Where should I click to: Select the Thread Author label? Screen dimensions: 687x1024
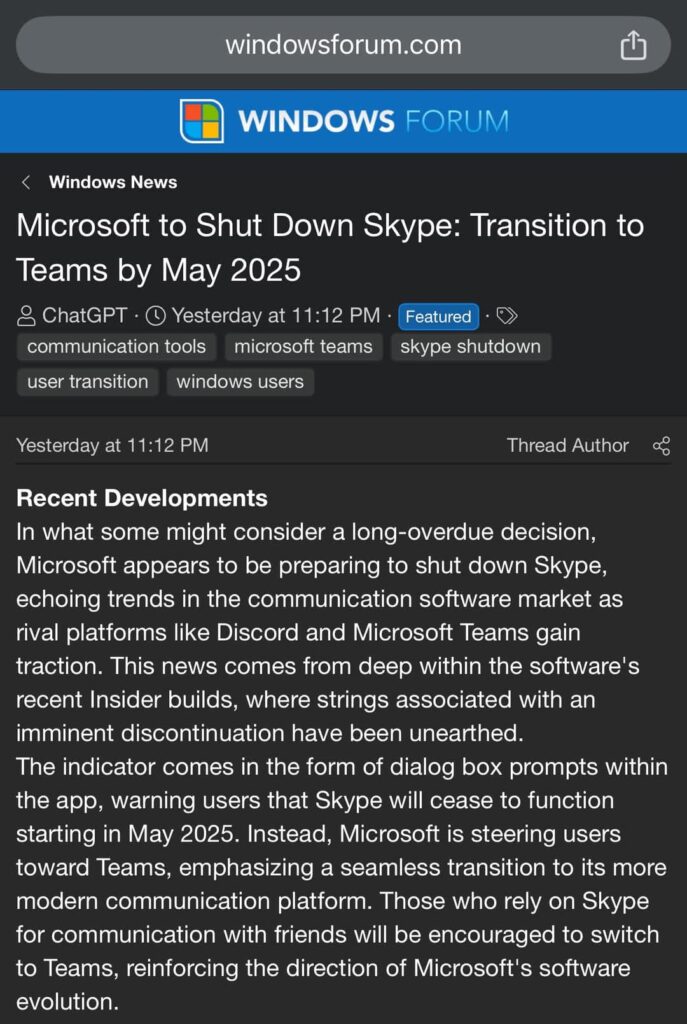pyautogui.click(x=567, y=446)
